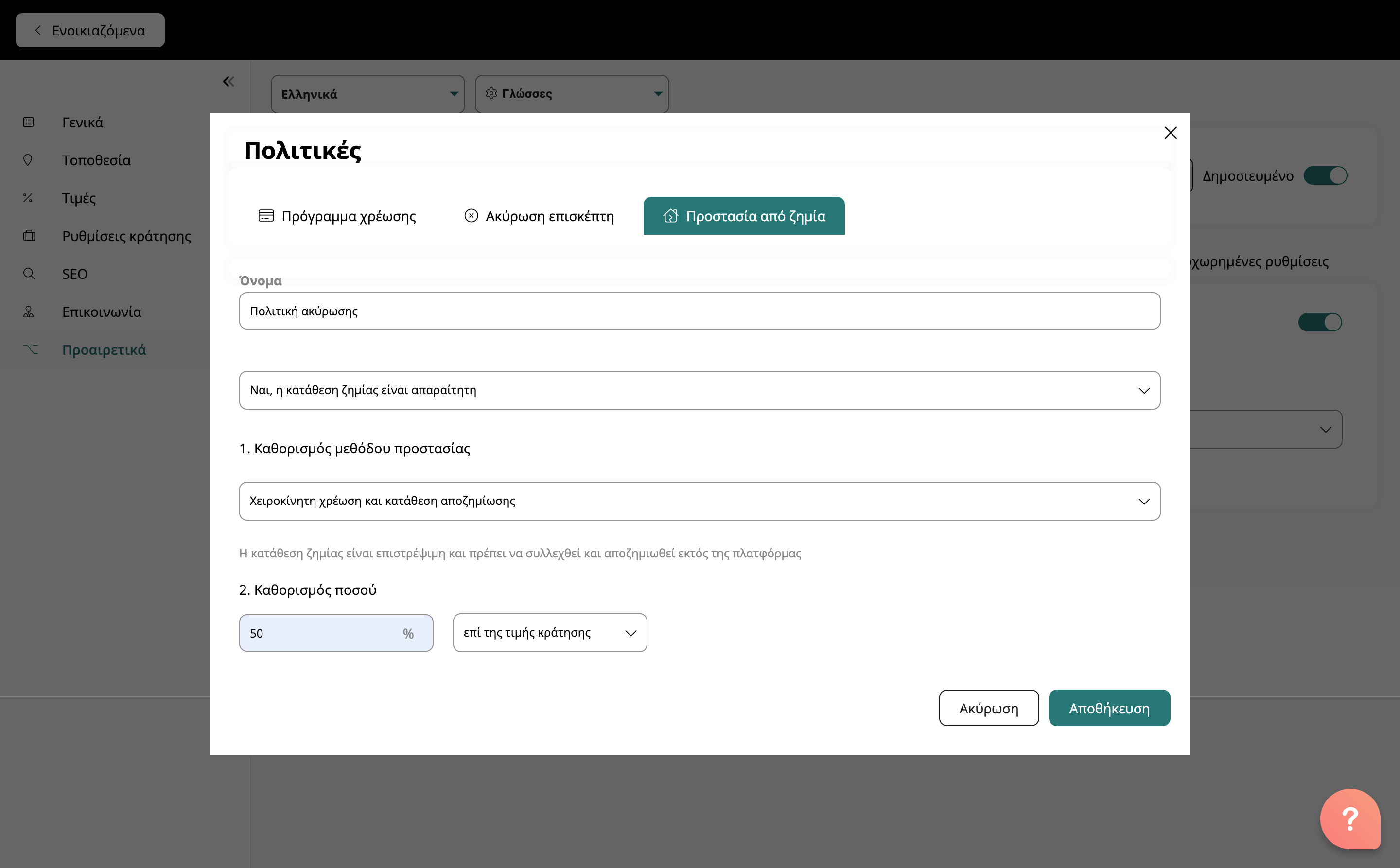
Task: Click the Ρυθμίσεις κράτησης suitcase icon
Action: 29,236
